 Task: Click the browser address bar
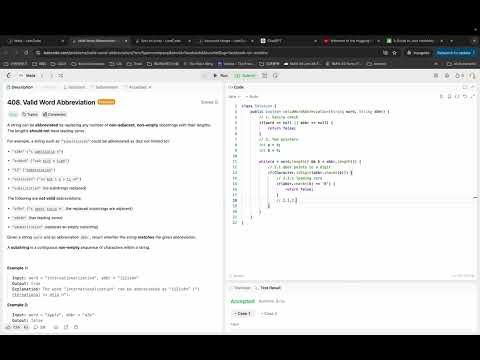pyautogui.click(x=207, y=53)
